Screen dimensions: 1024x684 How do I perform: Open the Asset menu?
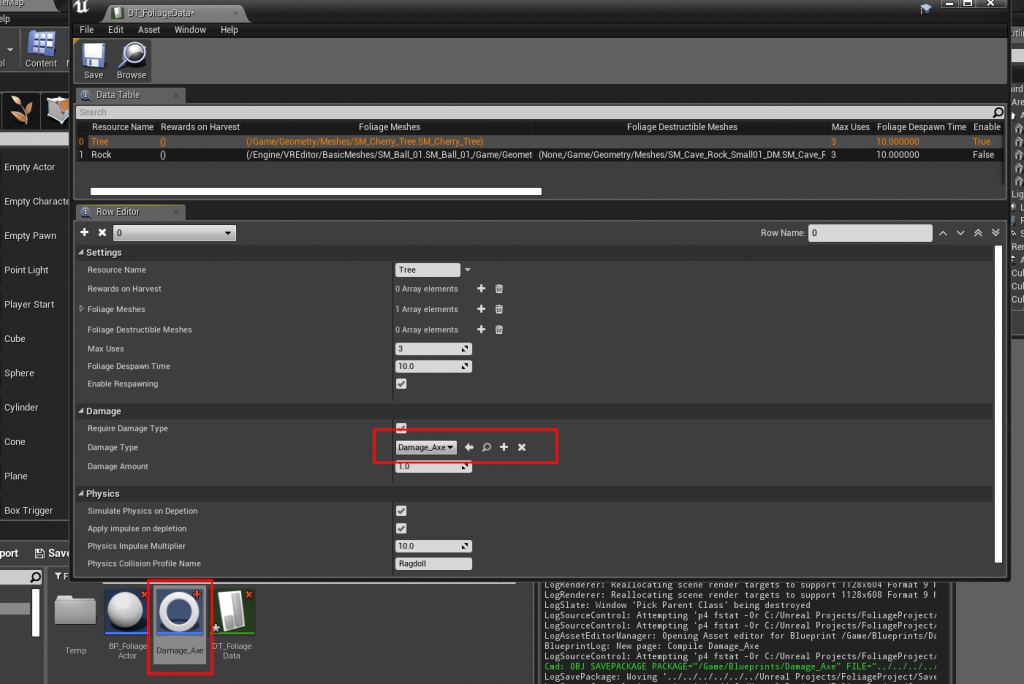tap(149, 30)
